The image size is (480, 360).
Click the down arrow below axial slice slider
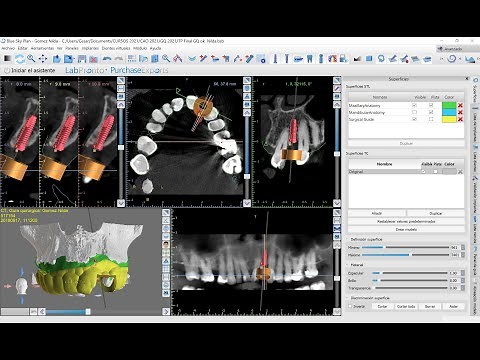coord(247,203)
